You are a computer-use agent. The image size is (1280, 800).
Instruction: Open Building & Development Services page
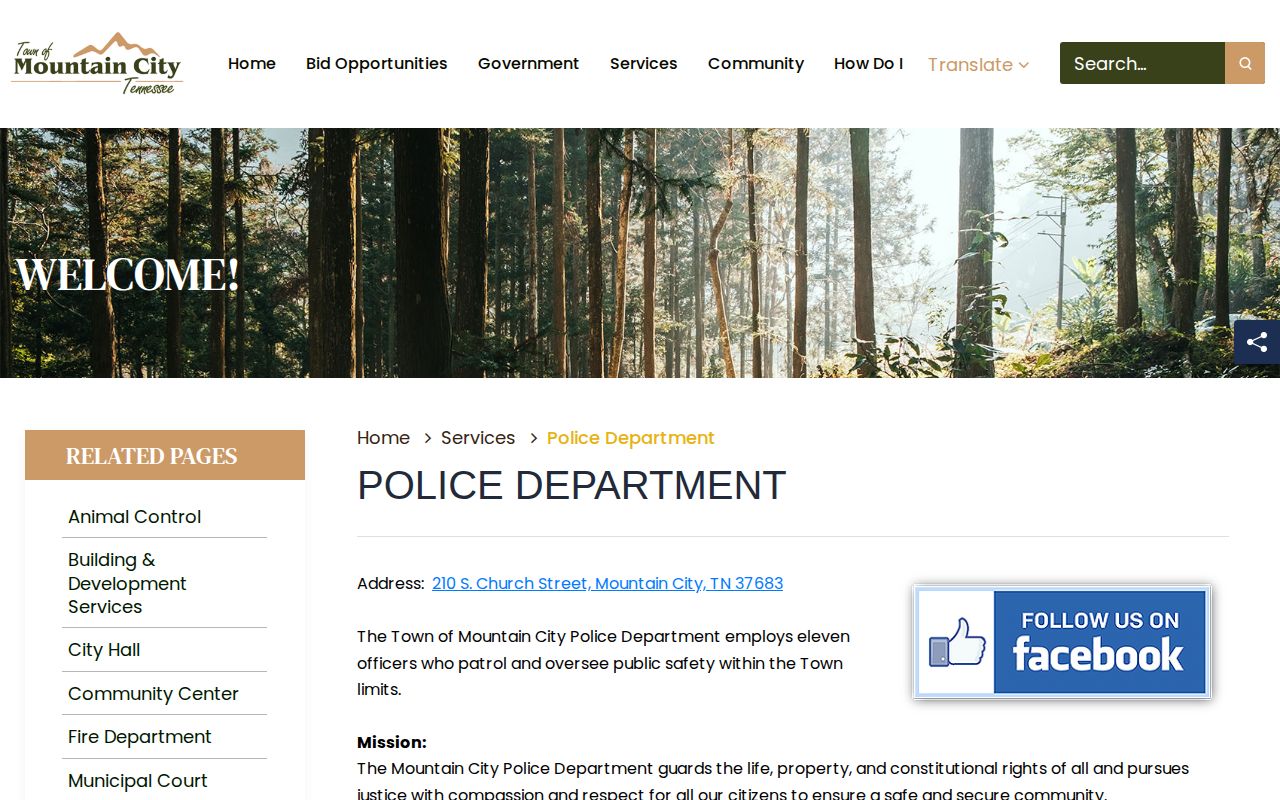(x=127, y=583)
